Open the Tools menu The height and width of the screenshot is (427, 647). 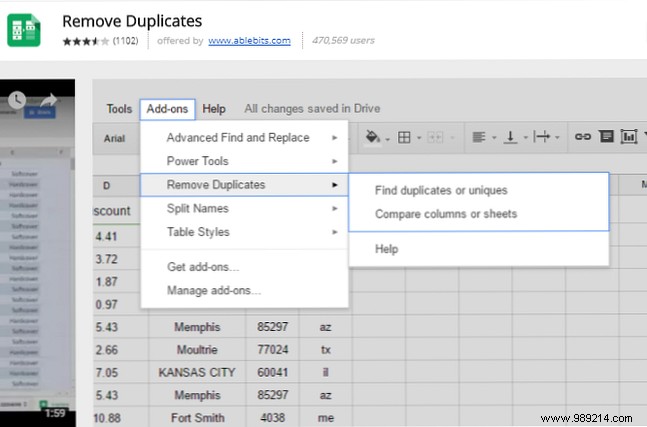pyautogui.click(x=119, y=109)
